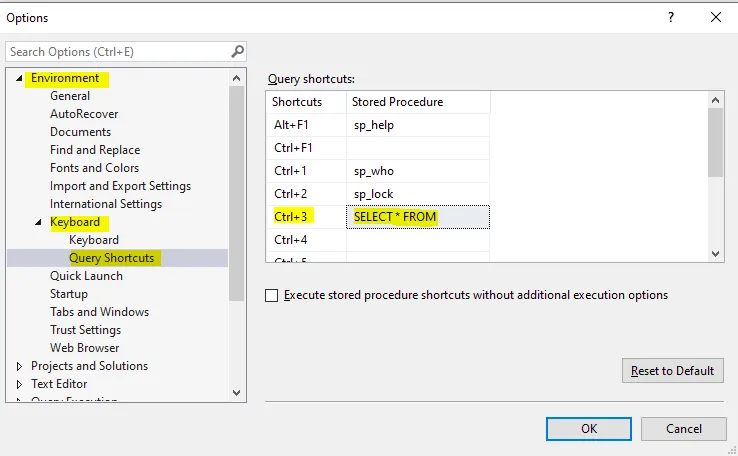Click the Shortcuts column header
Viewport: 738px width, 456px height.
click(306, 102)
